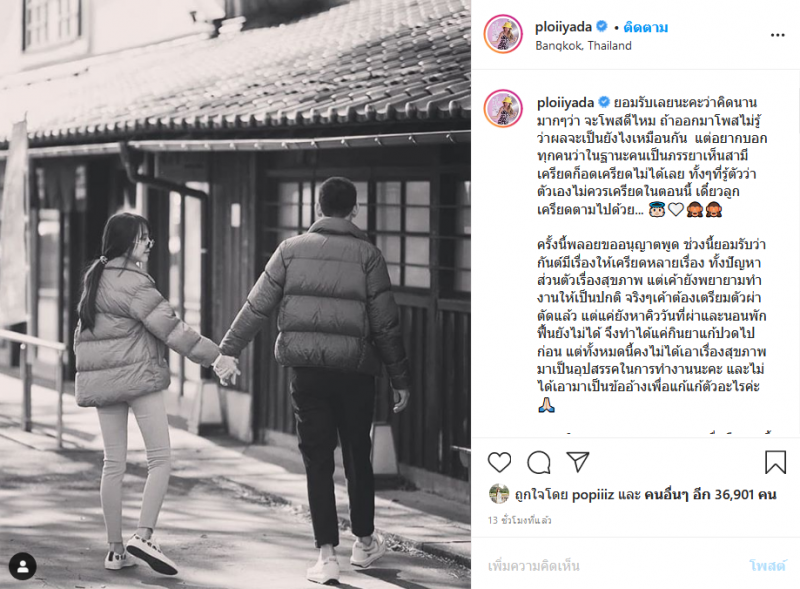The image size is (800, 589).
Task: Share post via paper plane icon
Action: coord(578,462)
